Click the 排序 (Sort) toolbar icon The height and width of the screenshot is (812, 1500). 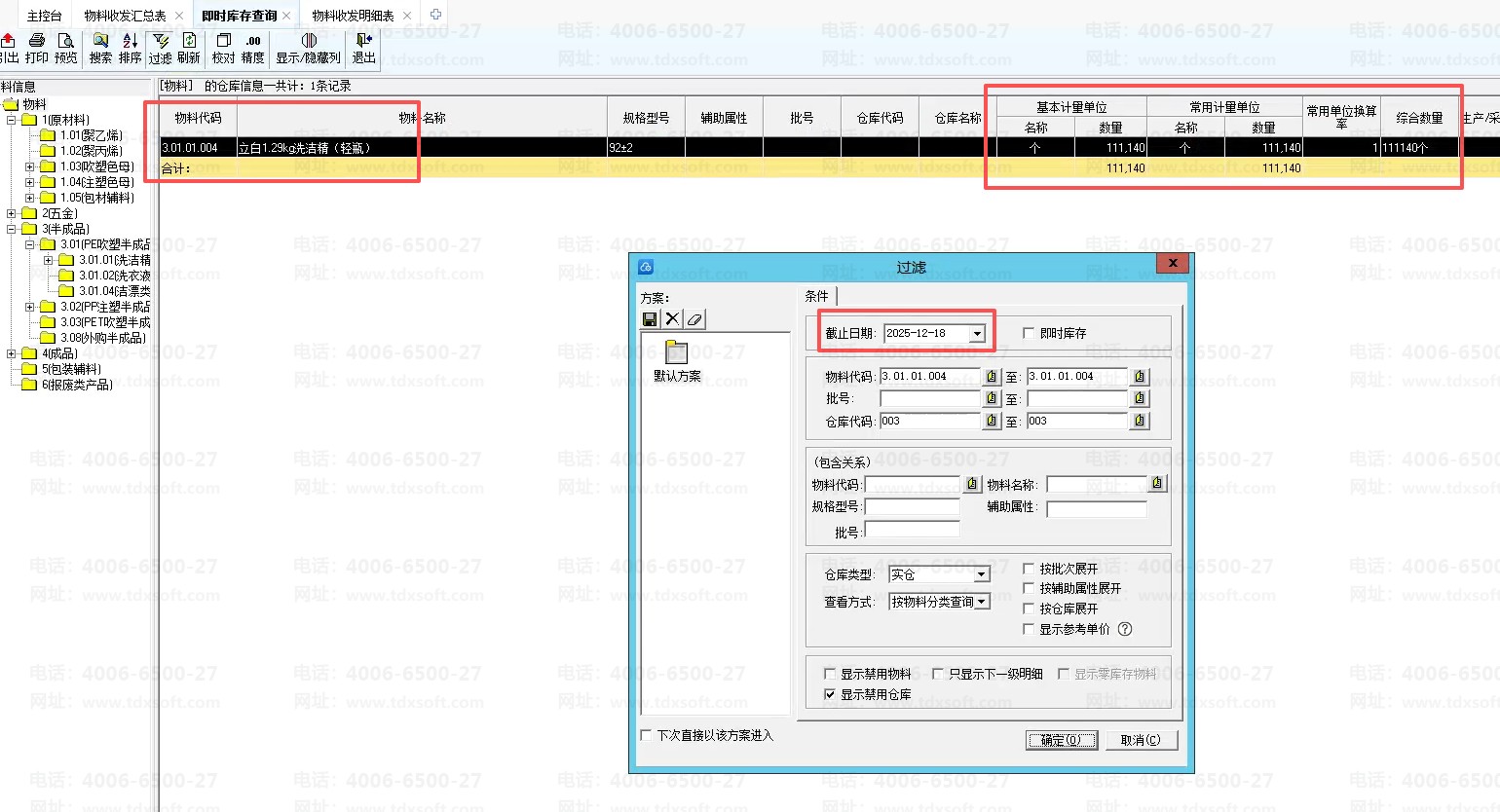131,41
